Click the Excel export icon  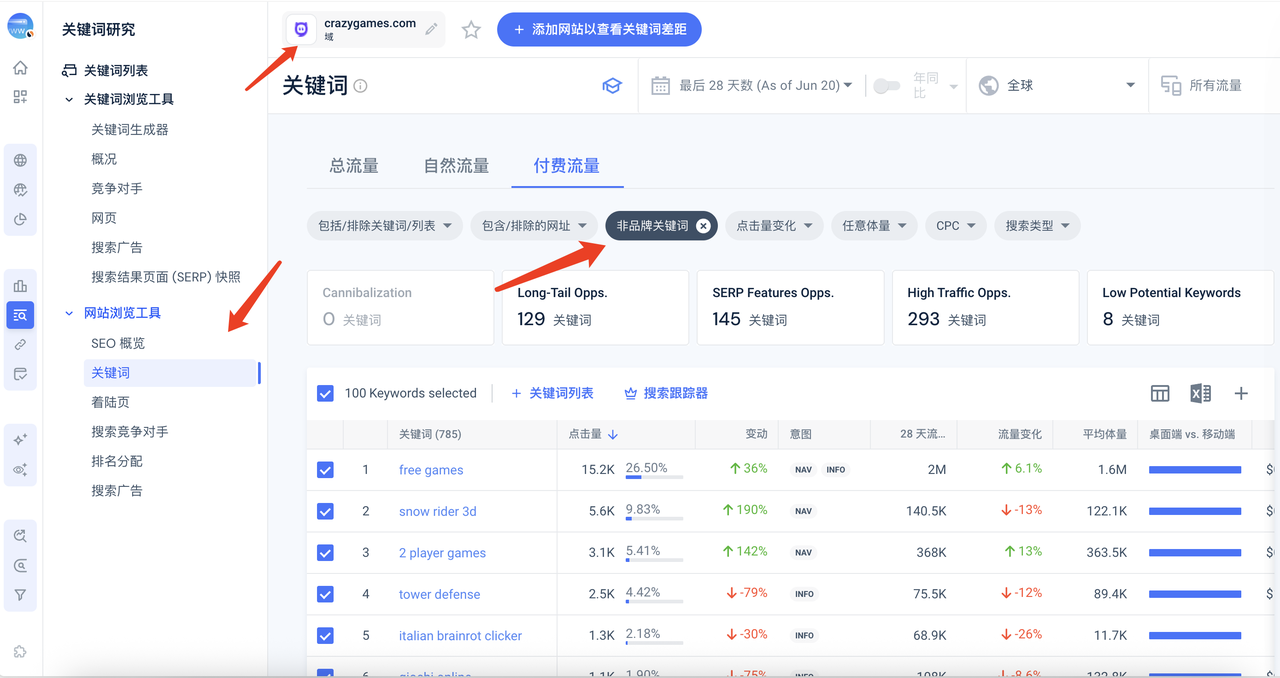pos(1200,393)
